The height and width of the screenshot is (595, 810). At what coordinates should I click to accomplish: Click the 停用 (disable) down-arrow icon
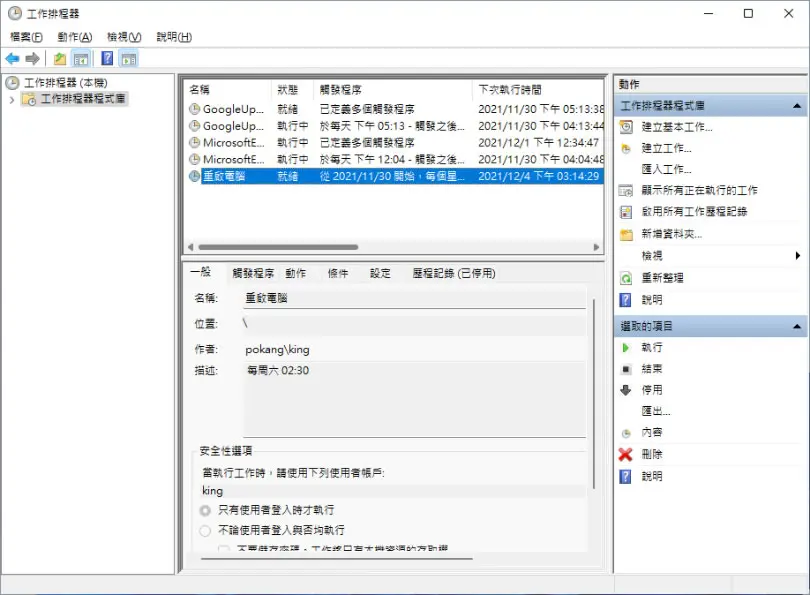(x=626, y=390)
